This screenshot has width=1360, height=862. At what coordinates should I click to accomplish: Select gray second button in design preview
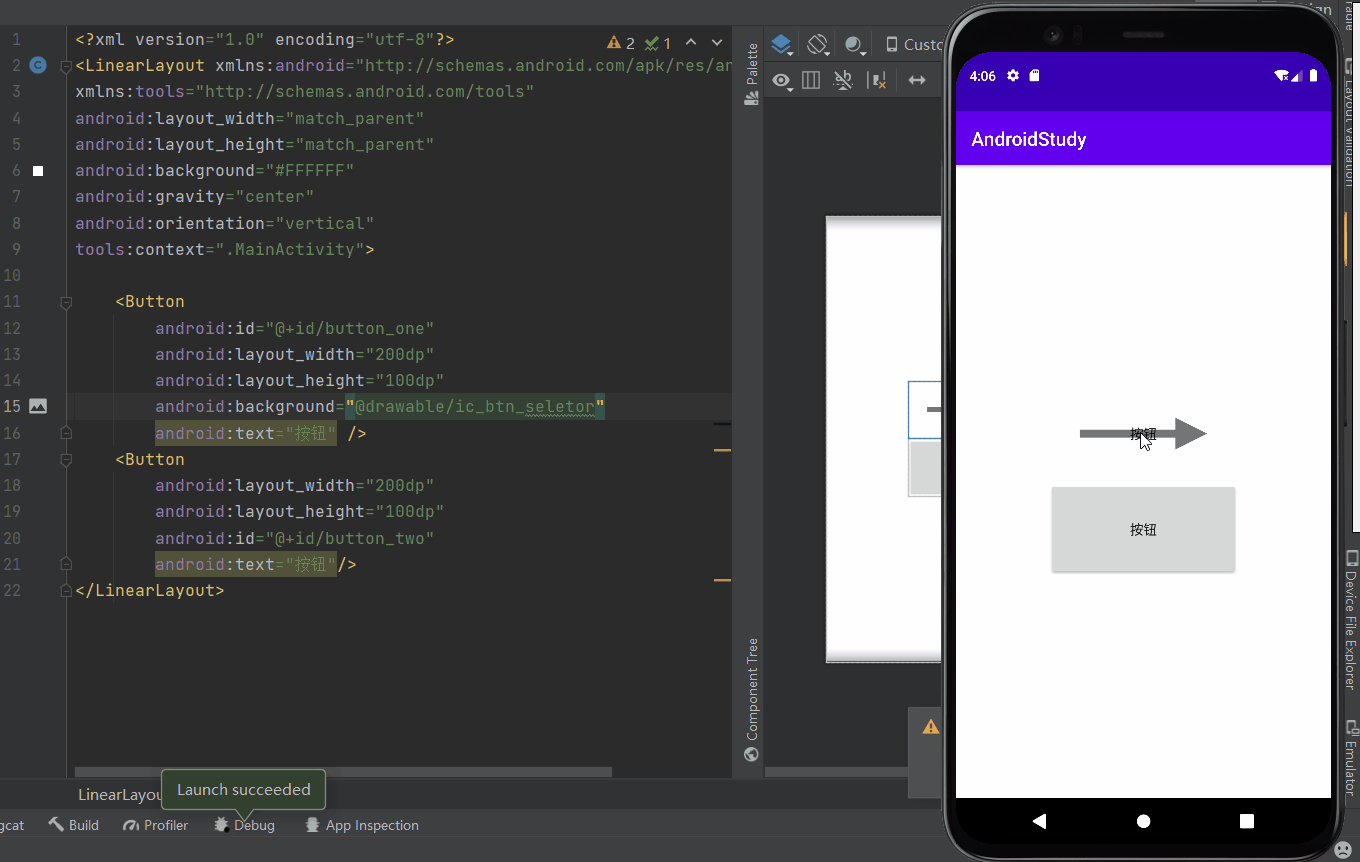click(925, 468)
